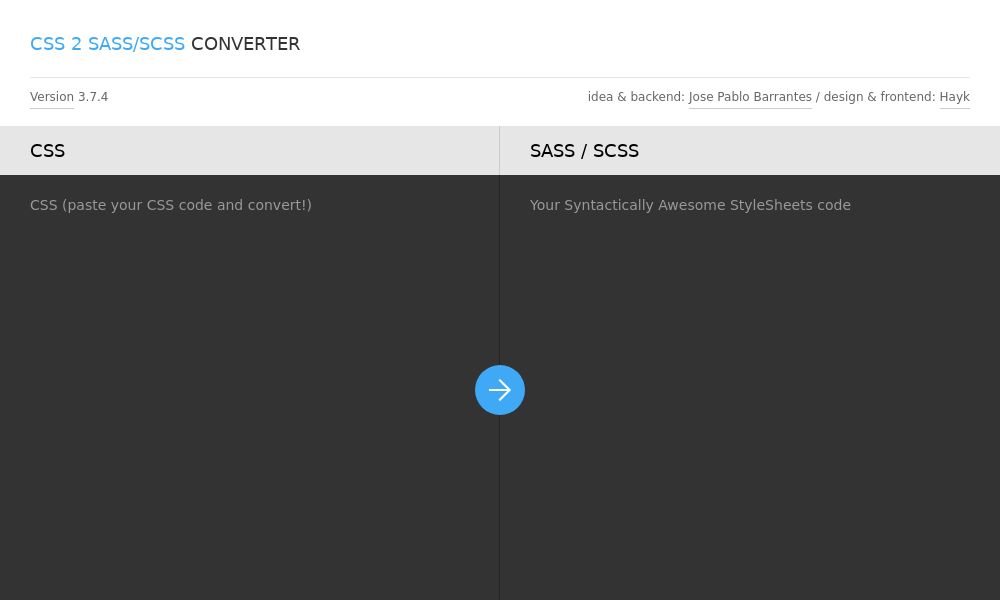Click the 3.7.4 version number
Screen dimensions: 1000x600
[93, 97]
